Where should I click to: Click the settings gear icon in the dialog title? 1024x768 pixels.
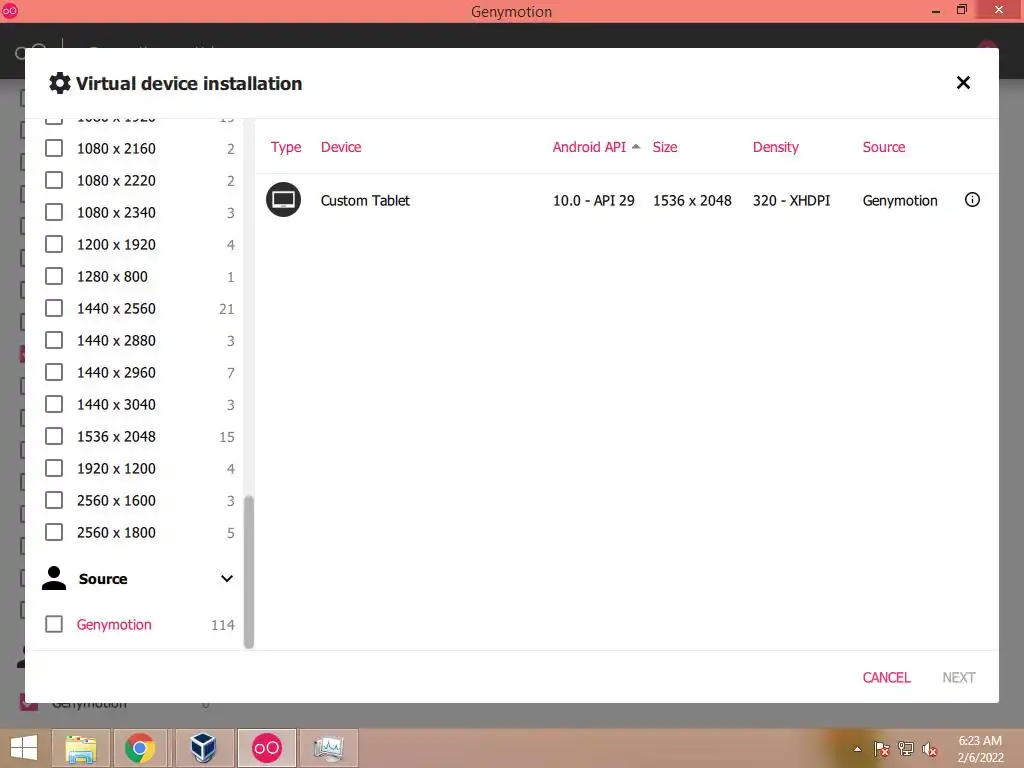point(59,83)
